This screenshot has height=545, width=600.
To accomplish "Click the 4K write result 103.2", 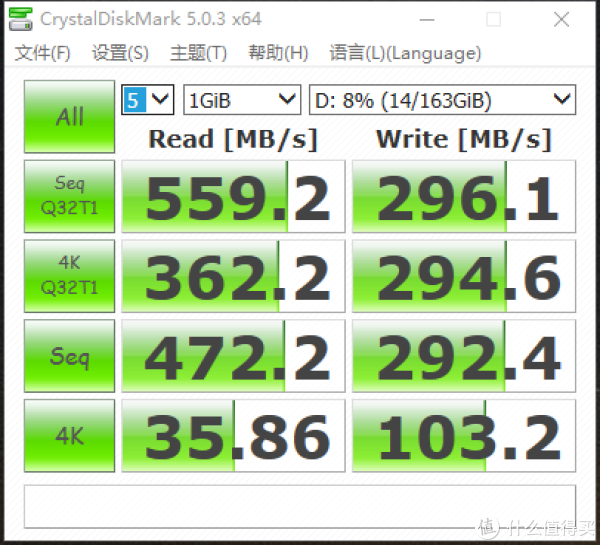I will pos(464,436).
